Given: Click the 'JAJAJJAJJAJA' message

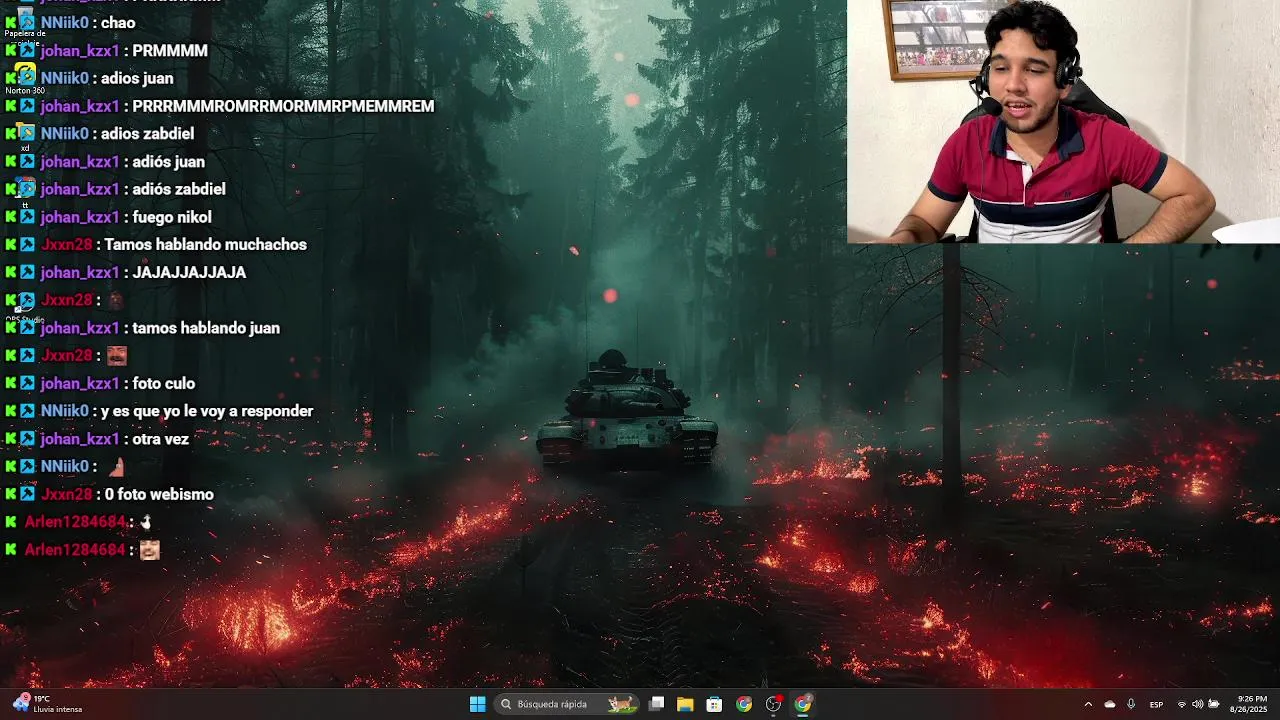Looking at the screenshot, I should coord(189,273).
